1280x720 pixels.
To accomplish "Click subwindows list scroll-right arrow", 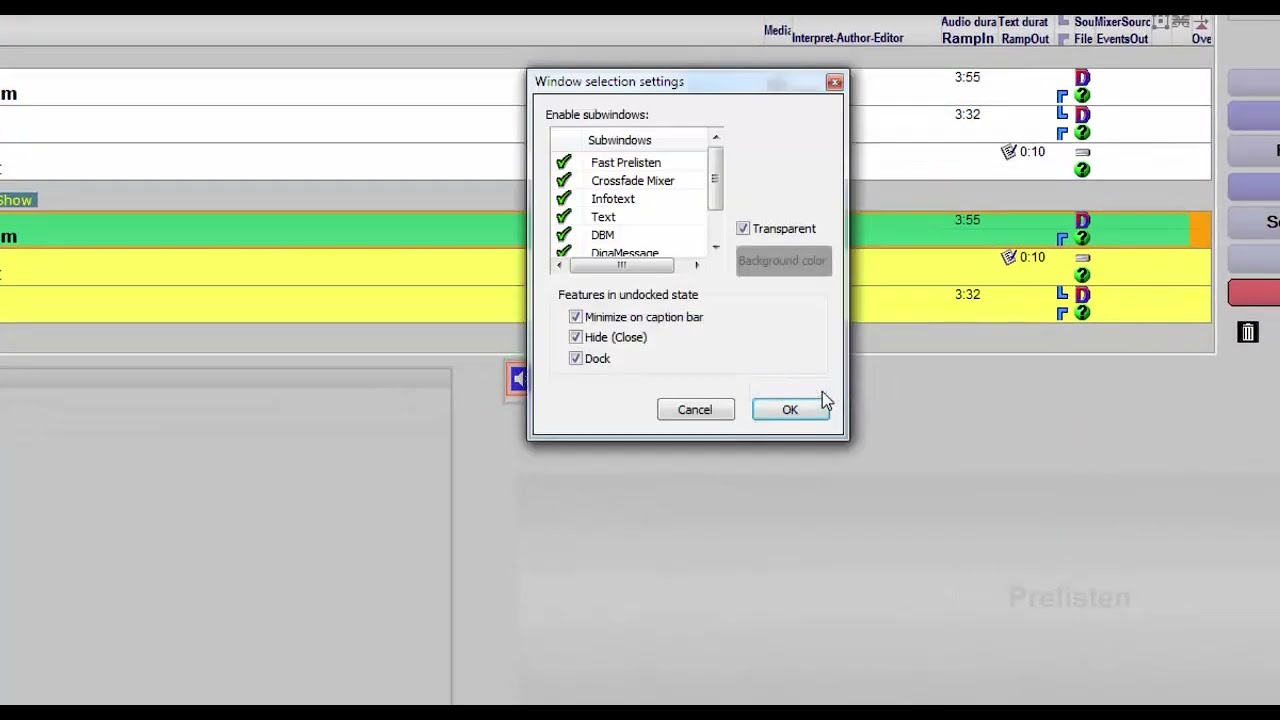I will click(x=697, y=265).
